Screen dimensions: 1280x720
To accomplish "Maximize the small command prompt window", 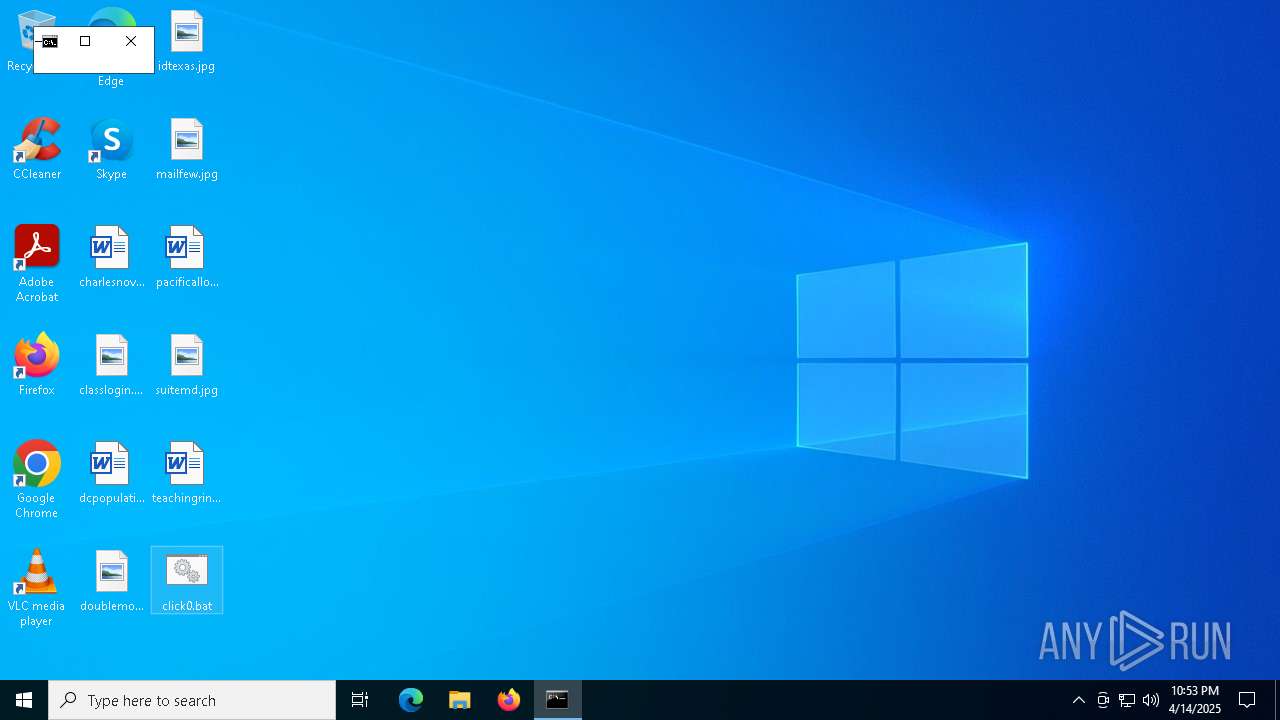I will click(85, 41).
